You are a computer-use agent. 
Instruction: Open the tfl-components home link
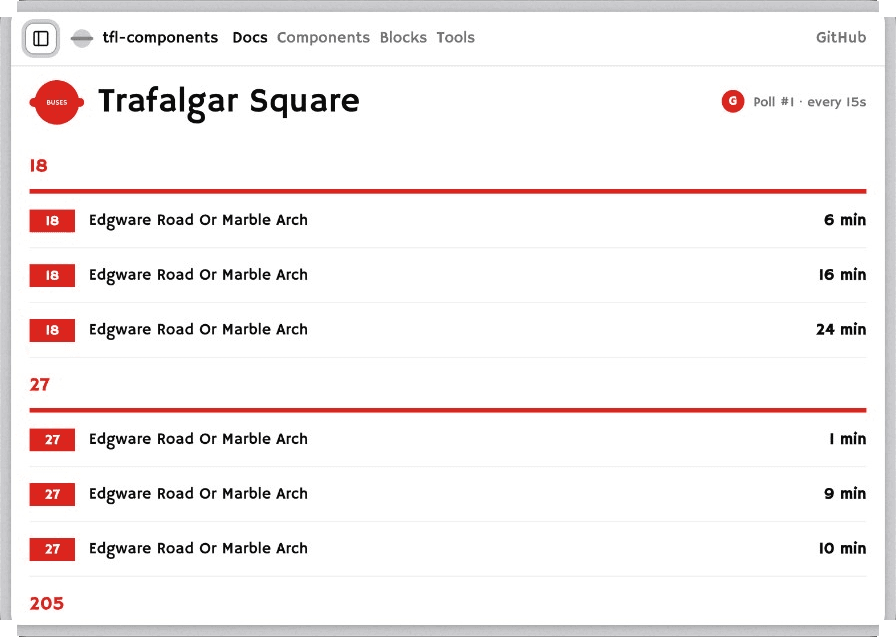click(160, 38)
